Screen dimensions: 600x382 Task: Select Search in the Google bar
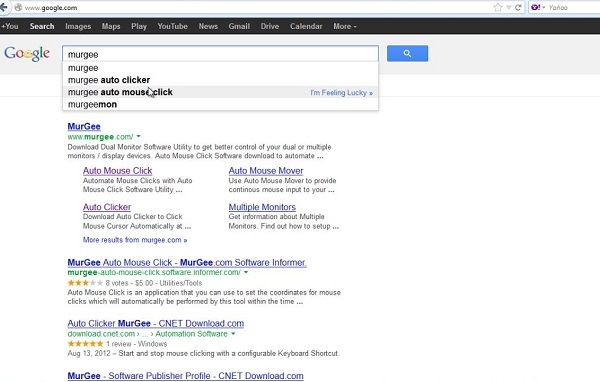pyautogui.click(x=42, y=26)
